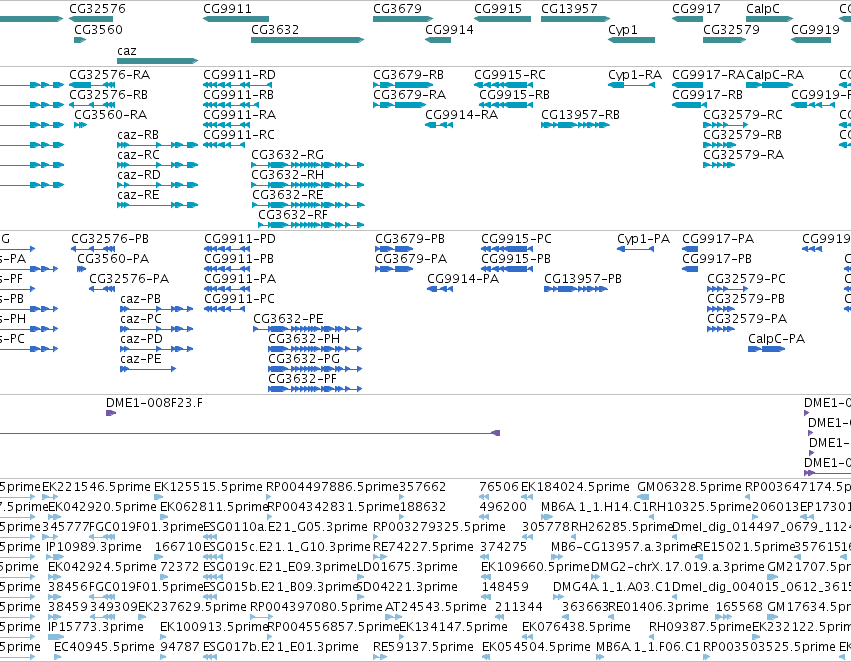Click the CG9915 gene label

[498, 9]
